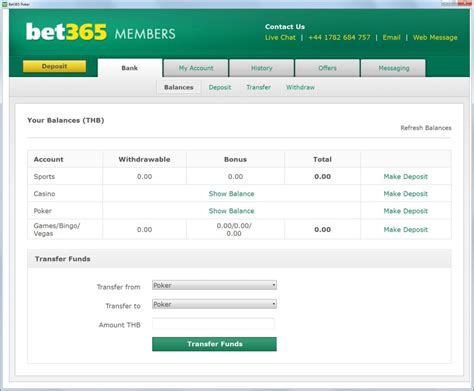Click the Poker account row label
Image resolution: width=474 pixels, height=391 pixels.
click(x=42, y=211)
